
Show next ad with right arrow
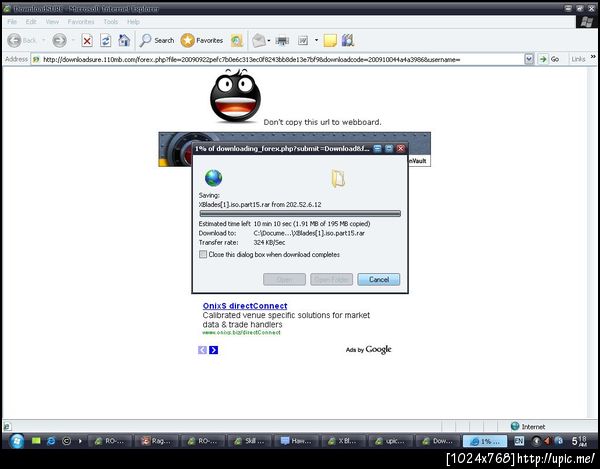coord(214,350)
